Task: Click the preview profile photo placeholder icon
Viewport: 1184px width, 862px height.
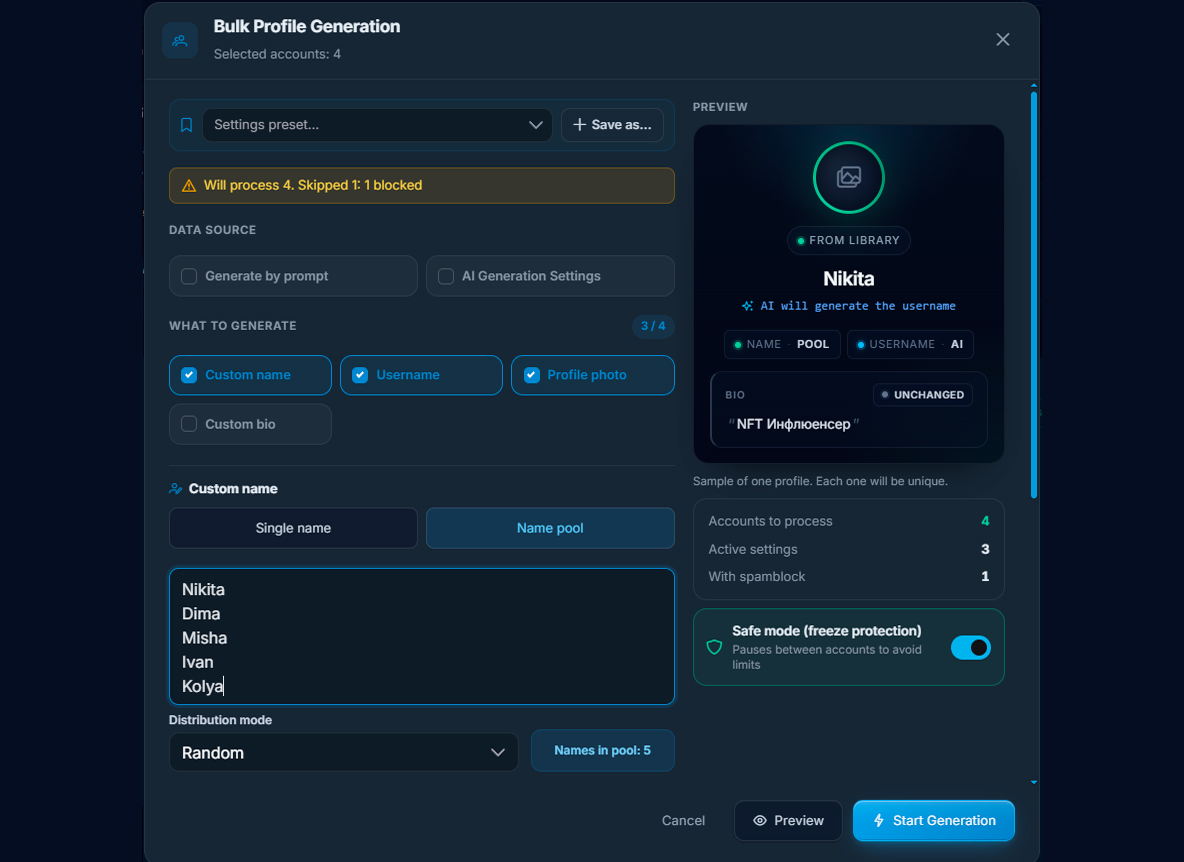Action: point(849,177)
